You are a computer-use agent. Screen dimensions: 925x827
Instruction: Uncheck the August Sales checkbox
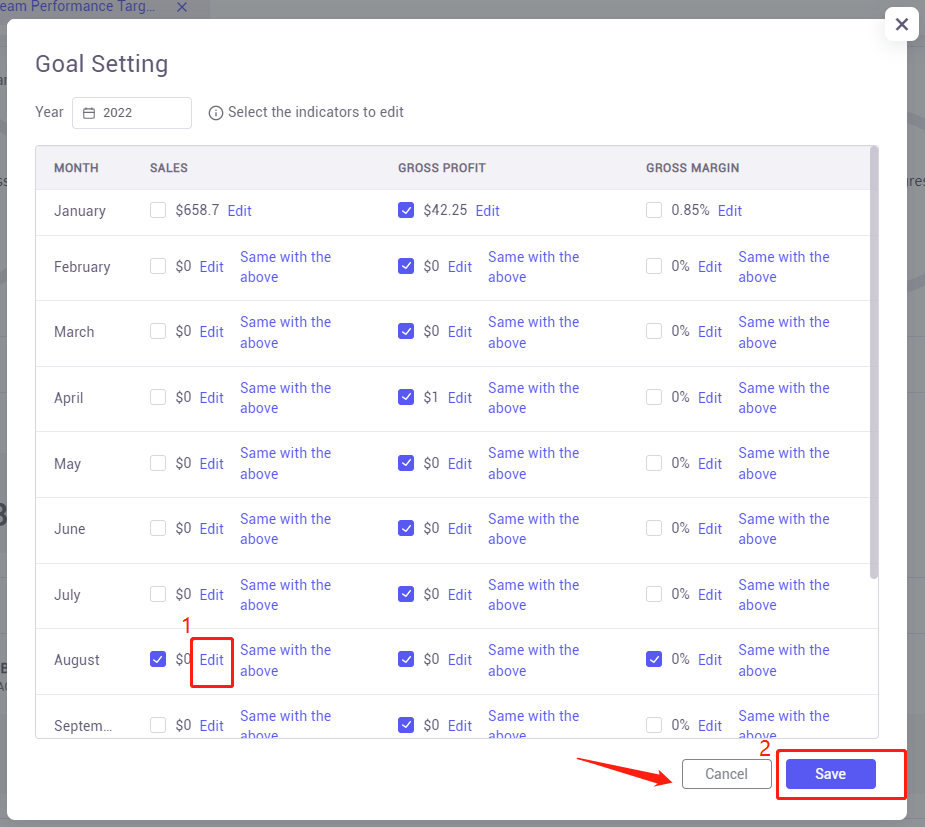pos(158,659)
